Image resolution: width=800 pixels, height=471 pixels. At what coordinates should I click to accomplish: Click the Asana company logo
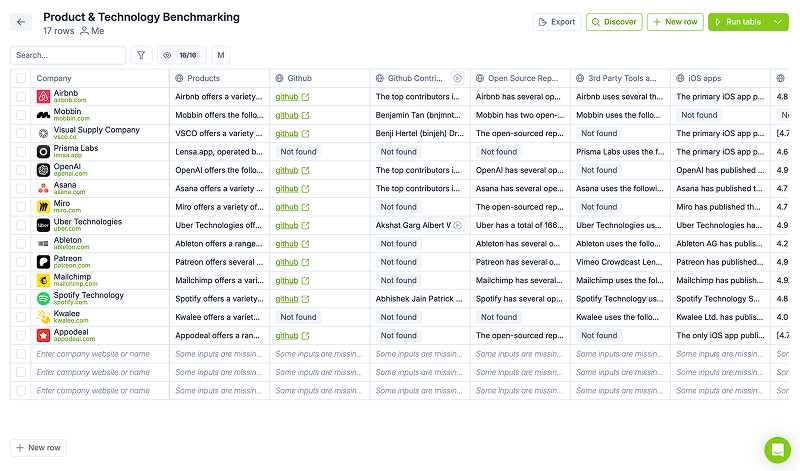click(x=43, y=188)
